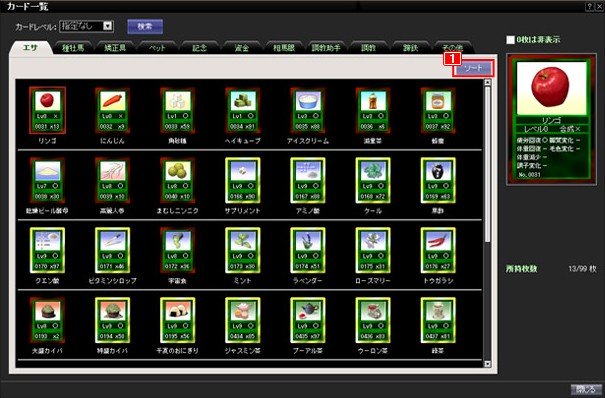This screenshot has width=605, height=398.
Task: Click the 閉じる close button
Action: pos(586,389)
